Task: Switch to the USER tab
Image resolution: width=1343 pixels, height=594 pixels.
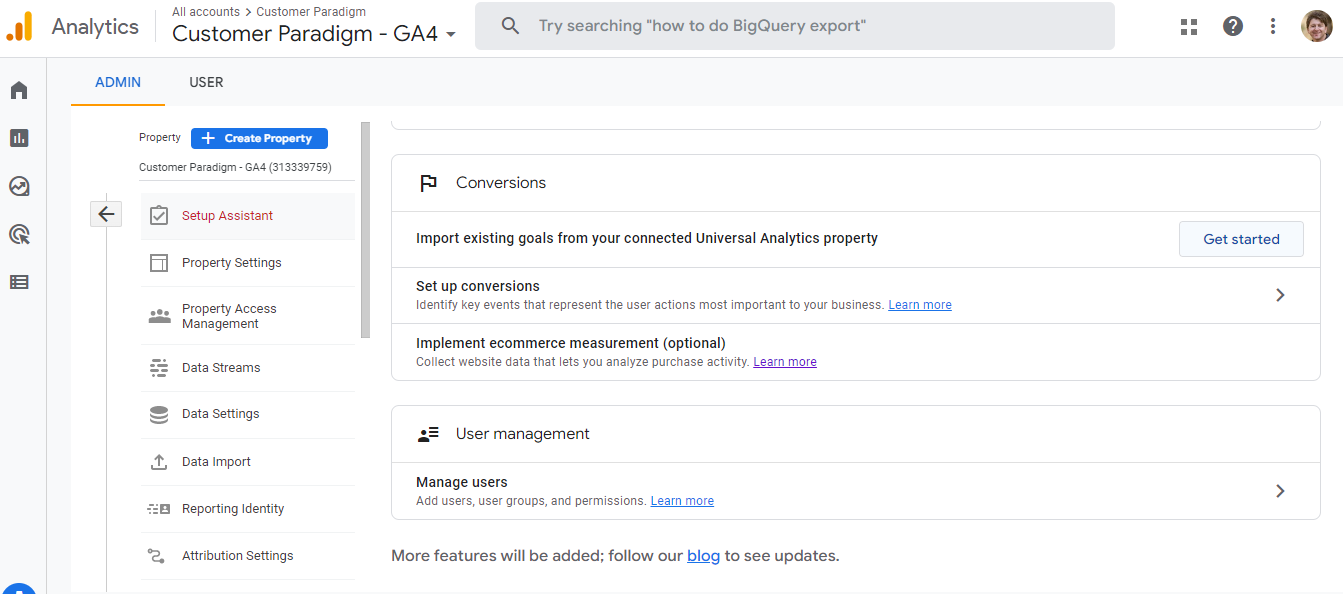Action: [x=206, y=82]
